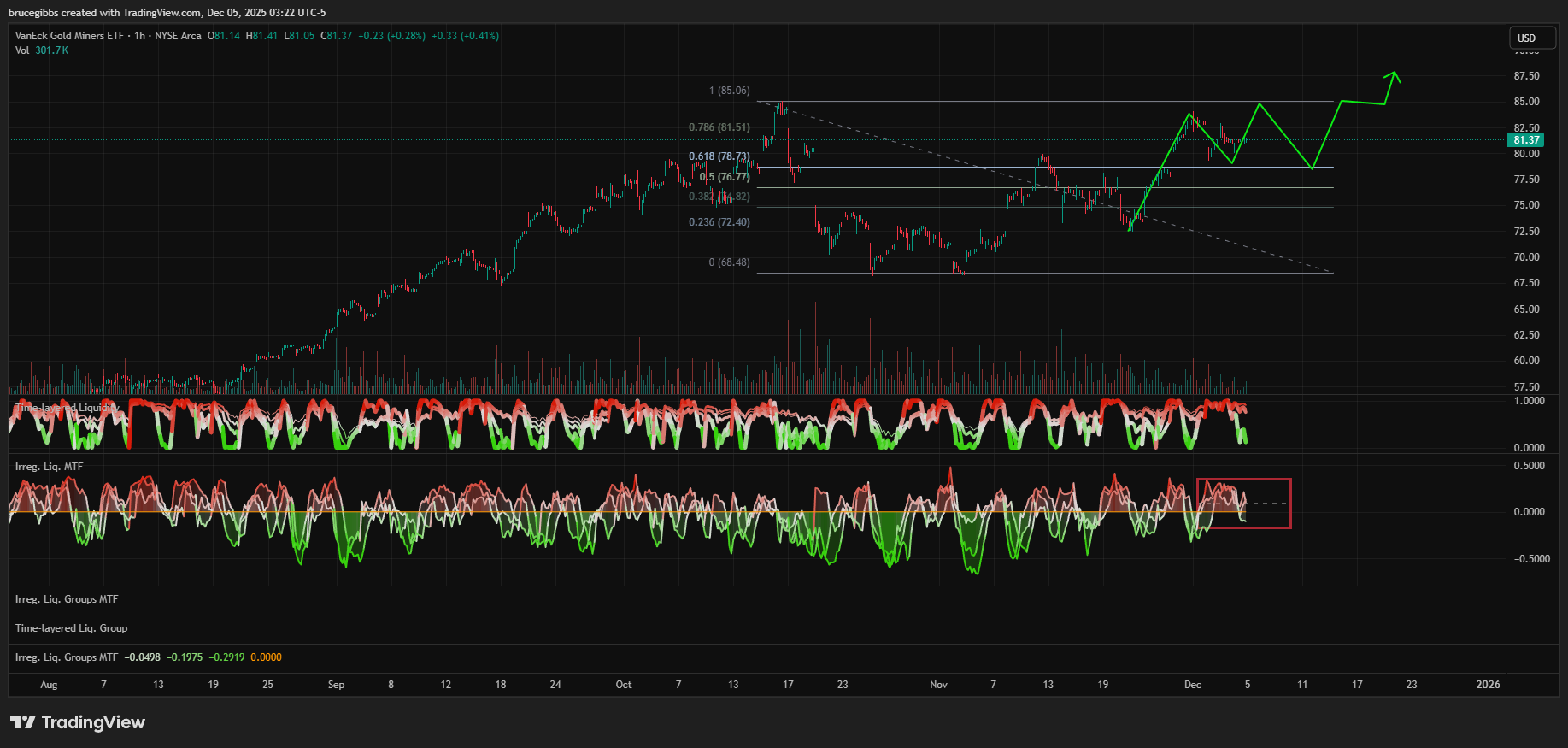Select the 0.618 (78.73) Fibonacci level label
Image resolution: width=1568 pixels, height=748 pixels.
click(x=719, y=156)
